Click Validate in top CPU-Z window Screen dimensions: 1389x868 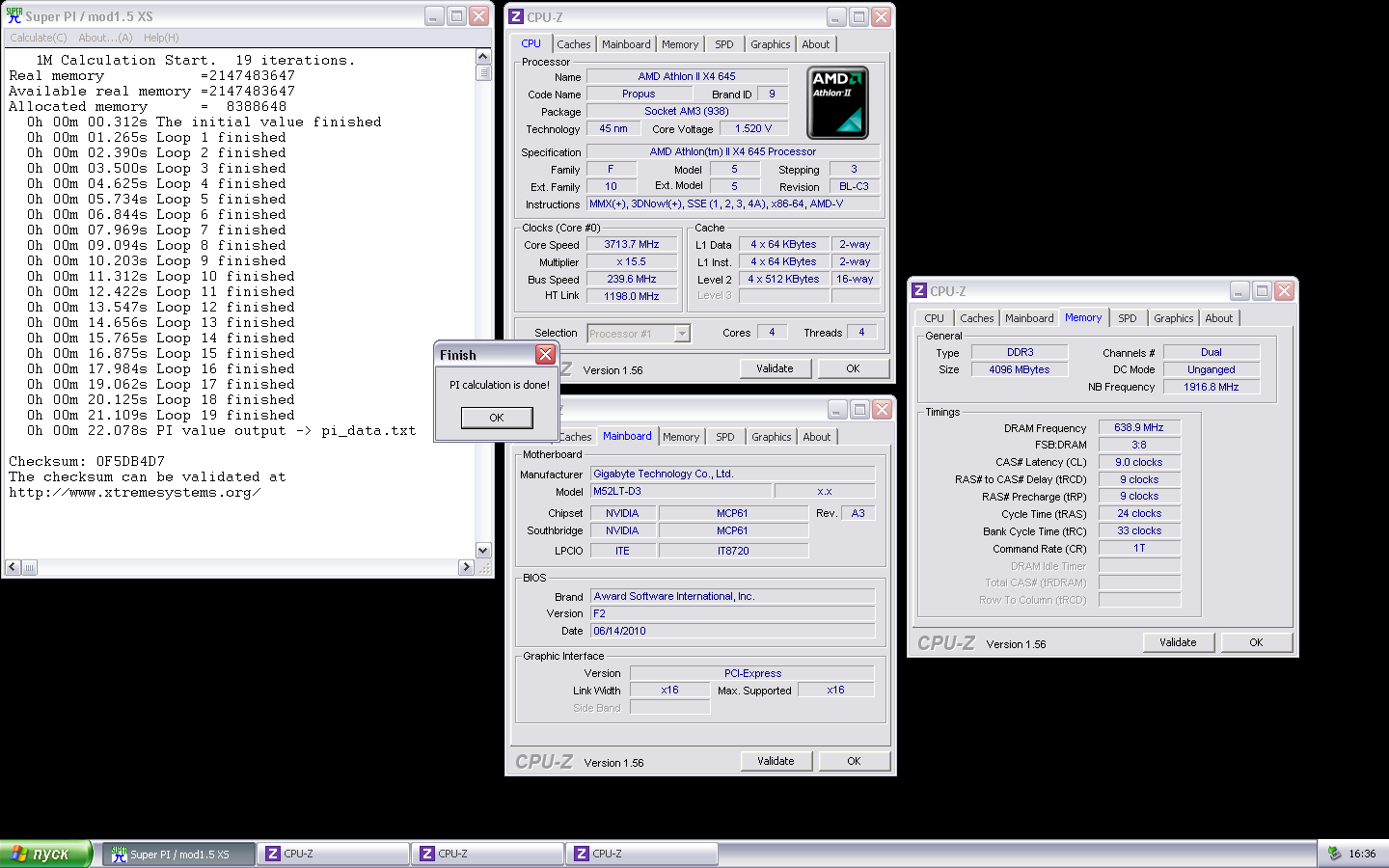(775, 368)
